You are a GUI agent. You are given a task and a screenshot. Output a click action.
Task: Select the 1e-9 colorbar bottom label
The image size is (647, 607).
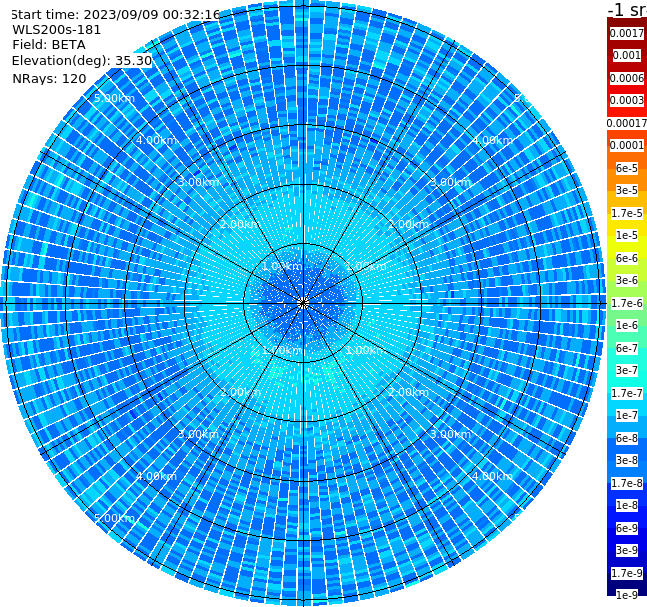[x=627, y=595]
